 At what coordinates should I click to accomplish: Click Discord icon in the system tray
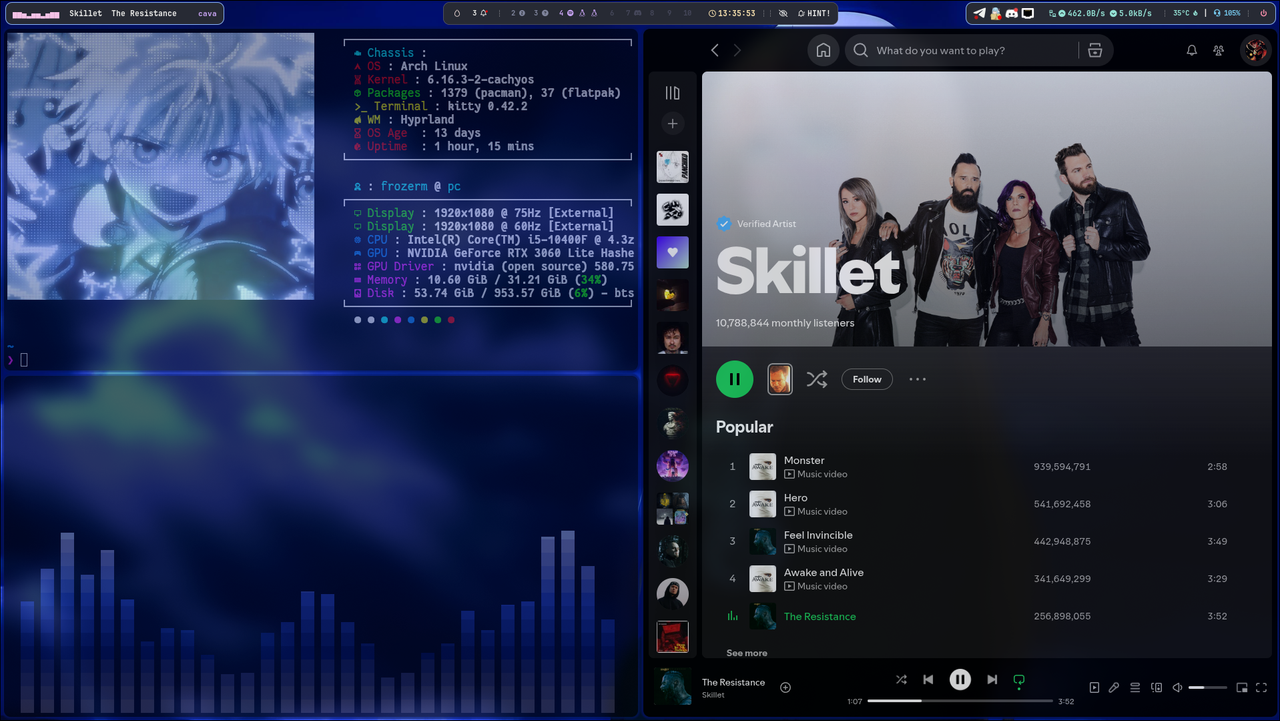1011,13
